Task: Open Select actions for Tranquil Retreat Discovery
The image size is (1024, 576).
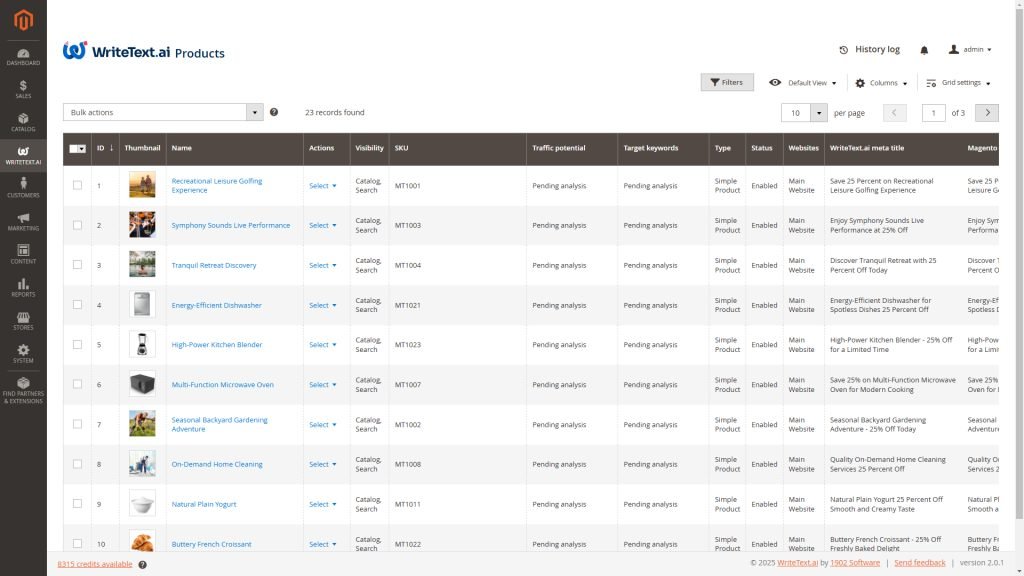Action: coord(322,265)
